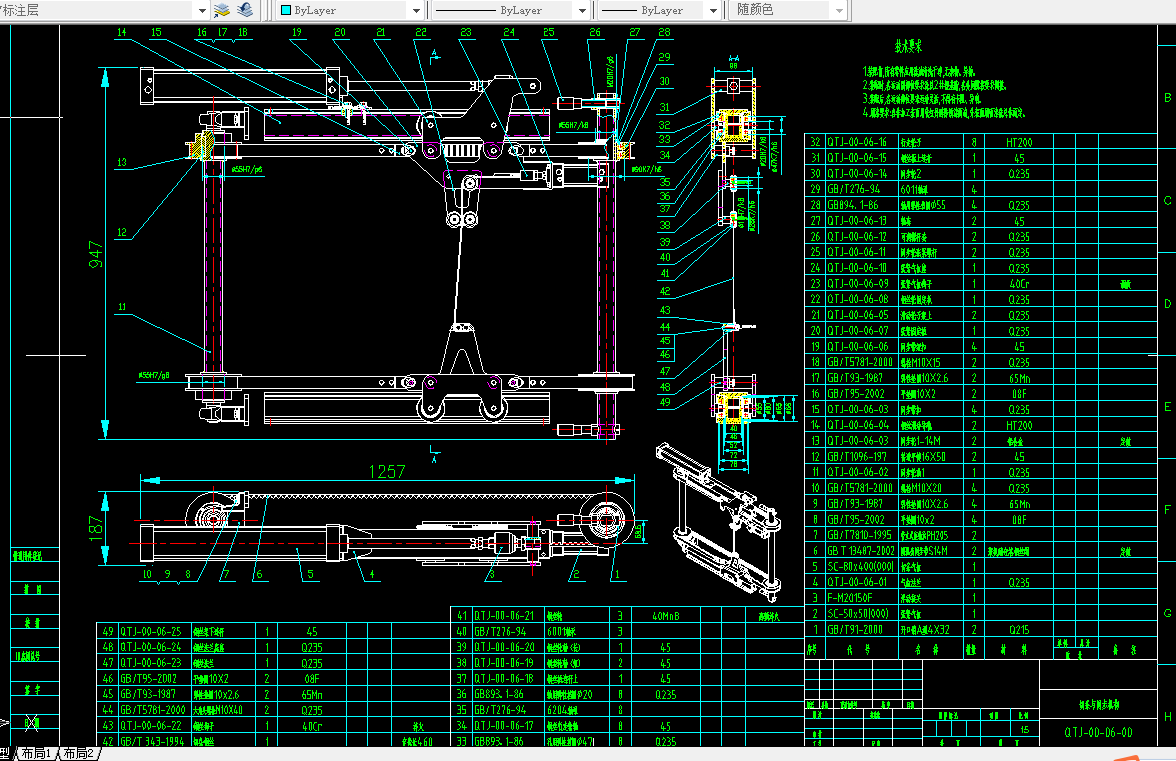Click part code SC-50x50(000) in row 2
1176x761 pixels.
point(859,614)
